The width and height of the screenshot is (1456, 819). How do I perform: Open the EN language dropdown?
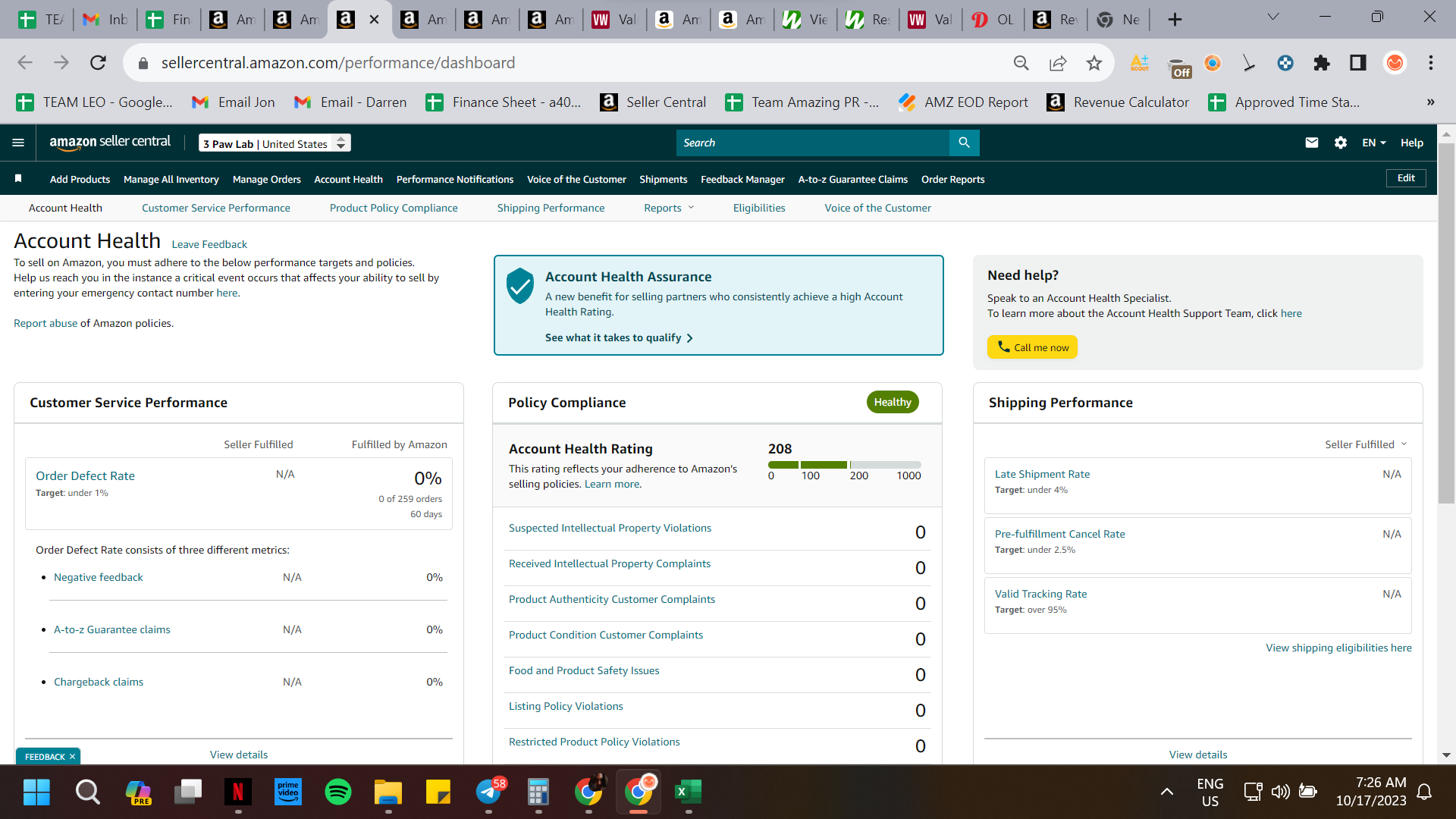pos(1374,143)
